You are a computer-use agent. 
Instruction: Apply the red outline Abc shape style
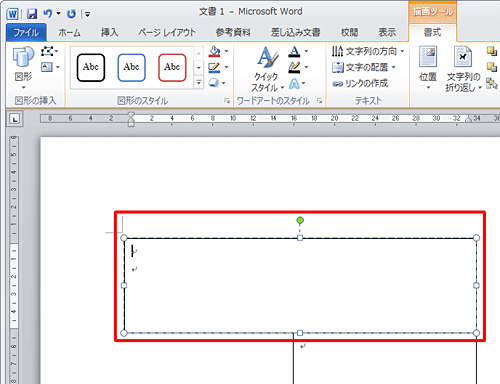[x=172, y=67]
